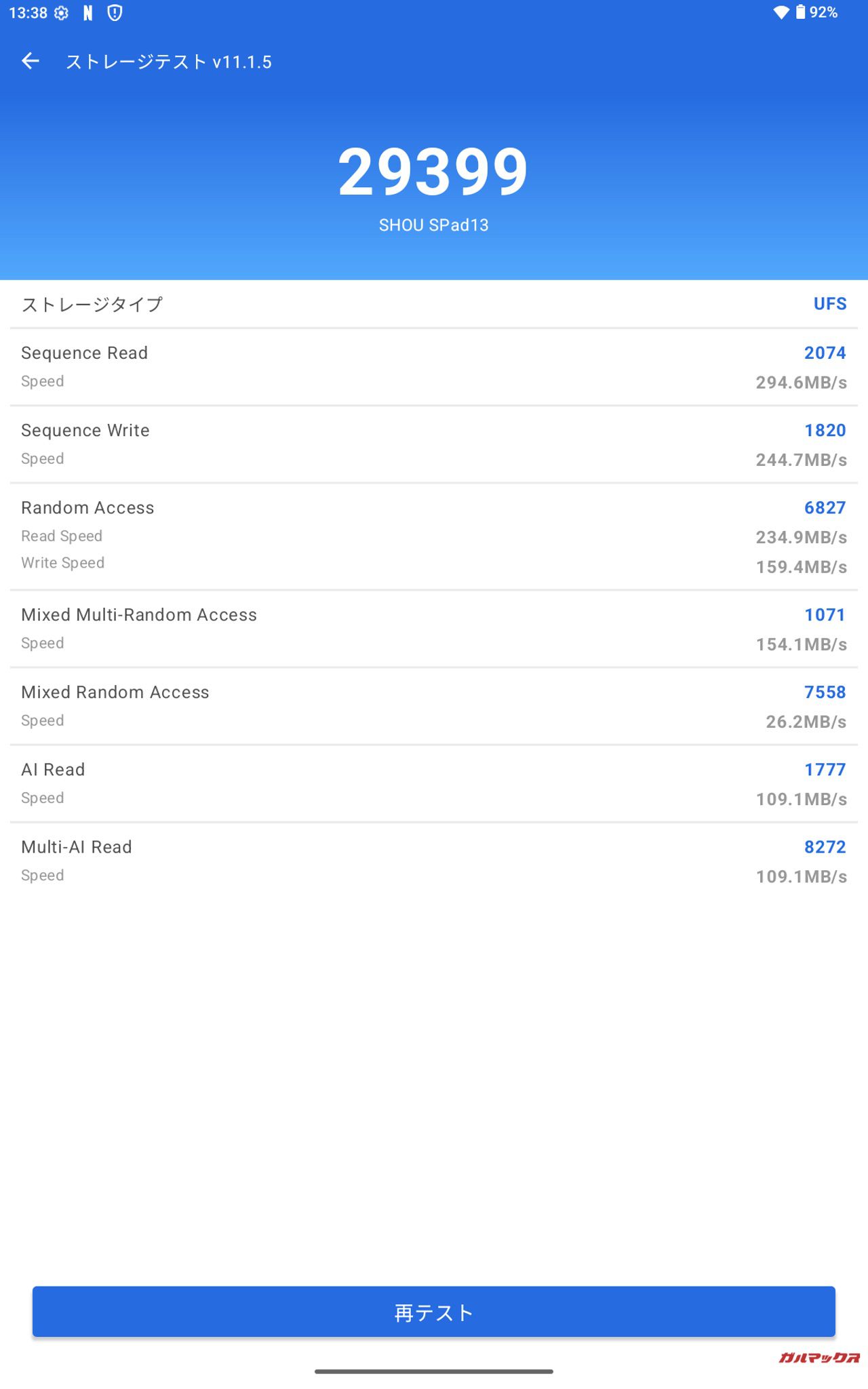Select Mixed Multi-Random Access row

tap(434, 629)
